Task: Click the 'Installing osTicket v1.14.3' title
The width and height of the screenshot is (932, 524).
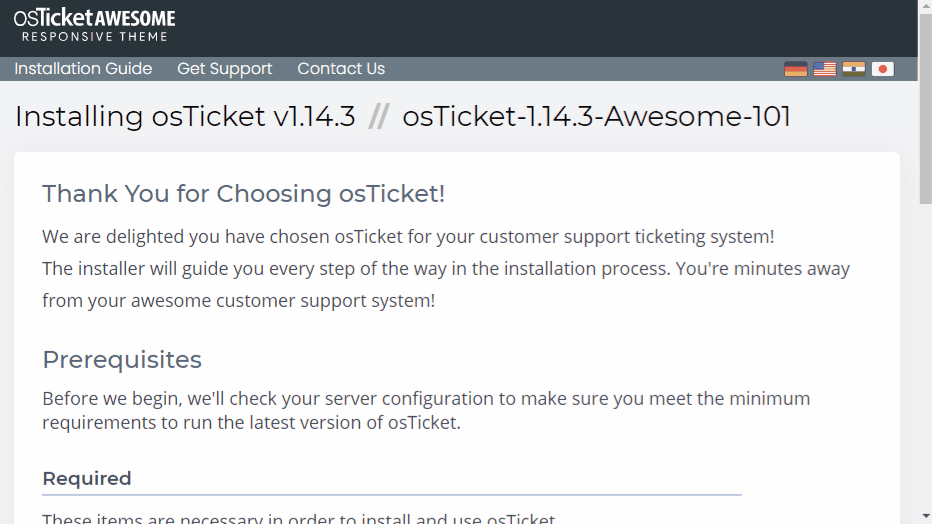Action: click(185, 116)
